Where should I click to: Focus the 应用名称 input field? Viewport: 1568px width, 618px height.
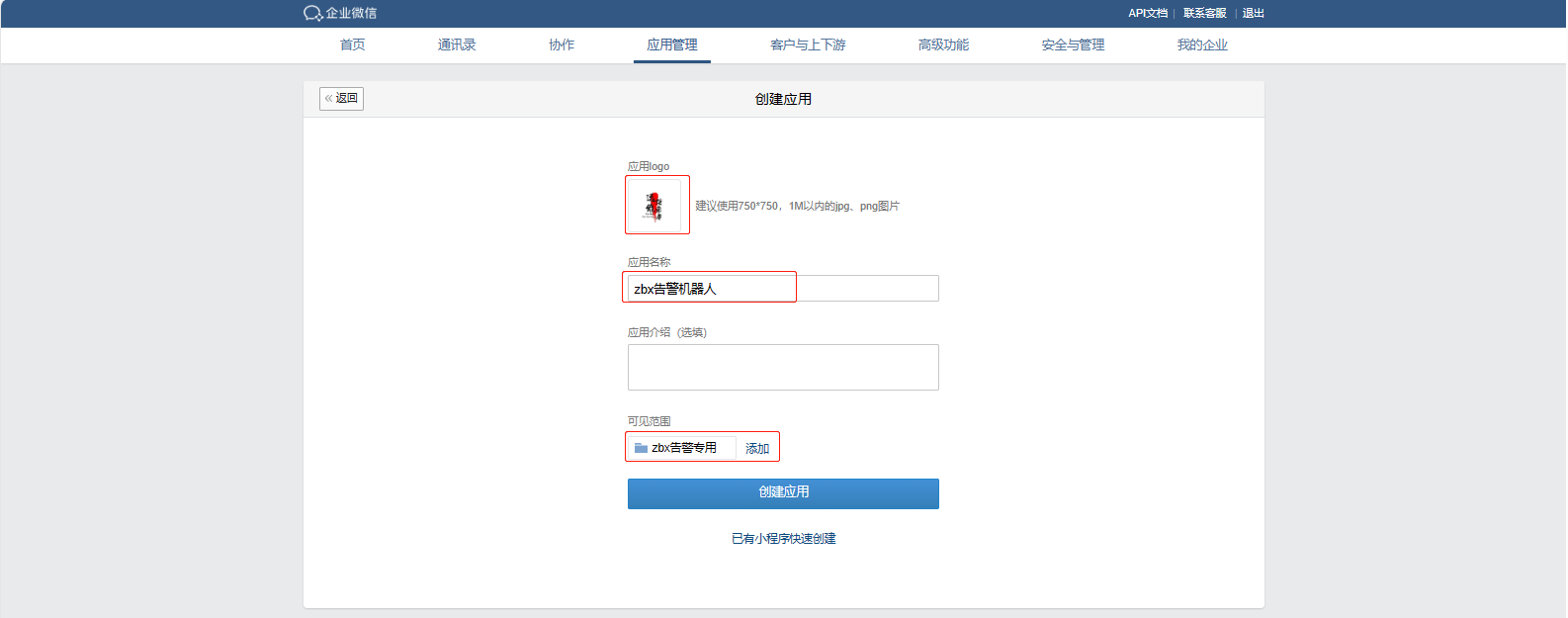[782, 289]
